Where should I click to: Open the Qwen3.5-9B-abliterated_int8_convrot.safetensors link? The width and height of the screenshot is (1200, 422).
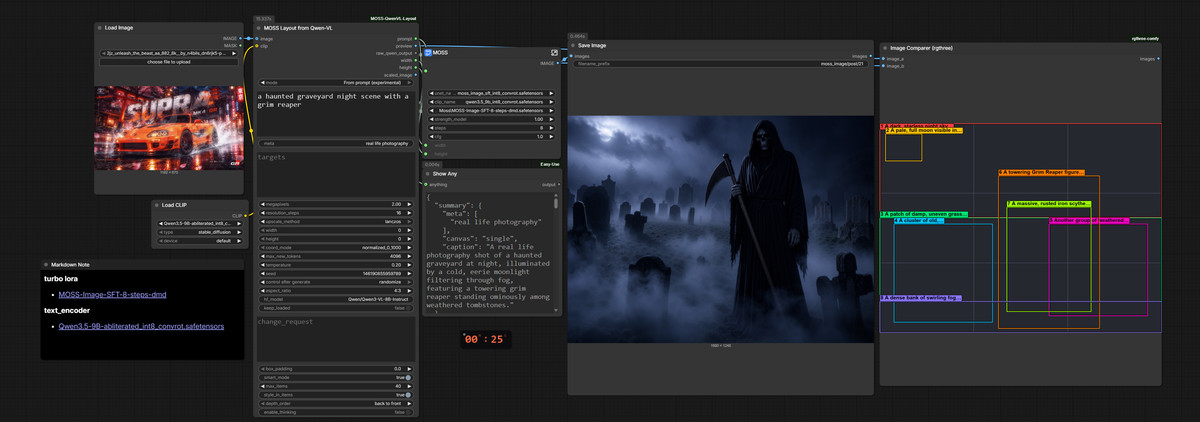point(141,326)
